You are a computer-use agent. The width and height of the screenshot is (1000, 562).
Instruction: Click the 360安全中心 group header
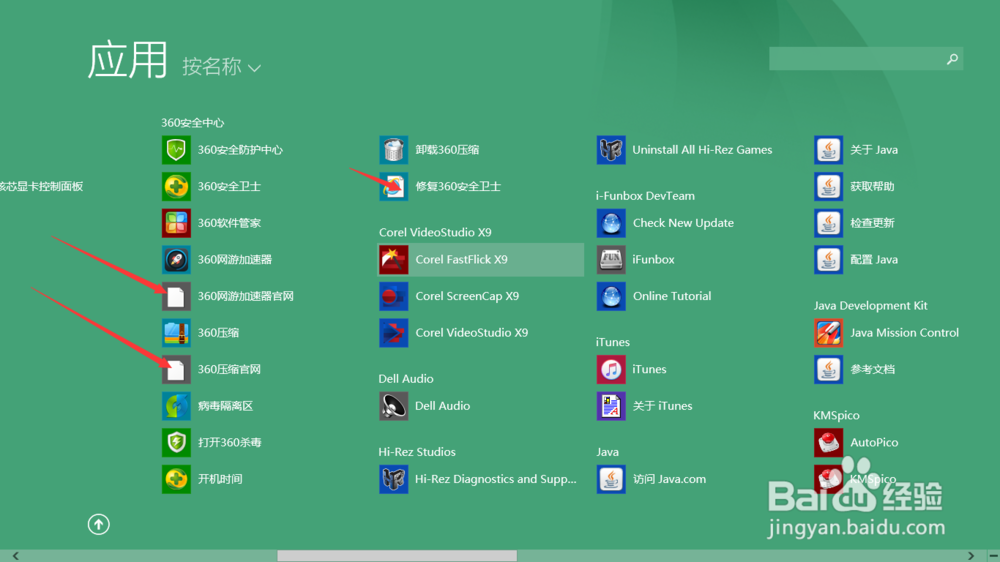pyautogui.click(x=192, y=122)
